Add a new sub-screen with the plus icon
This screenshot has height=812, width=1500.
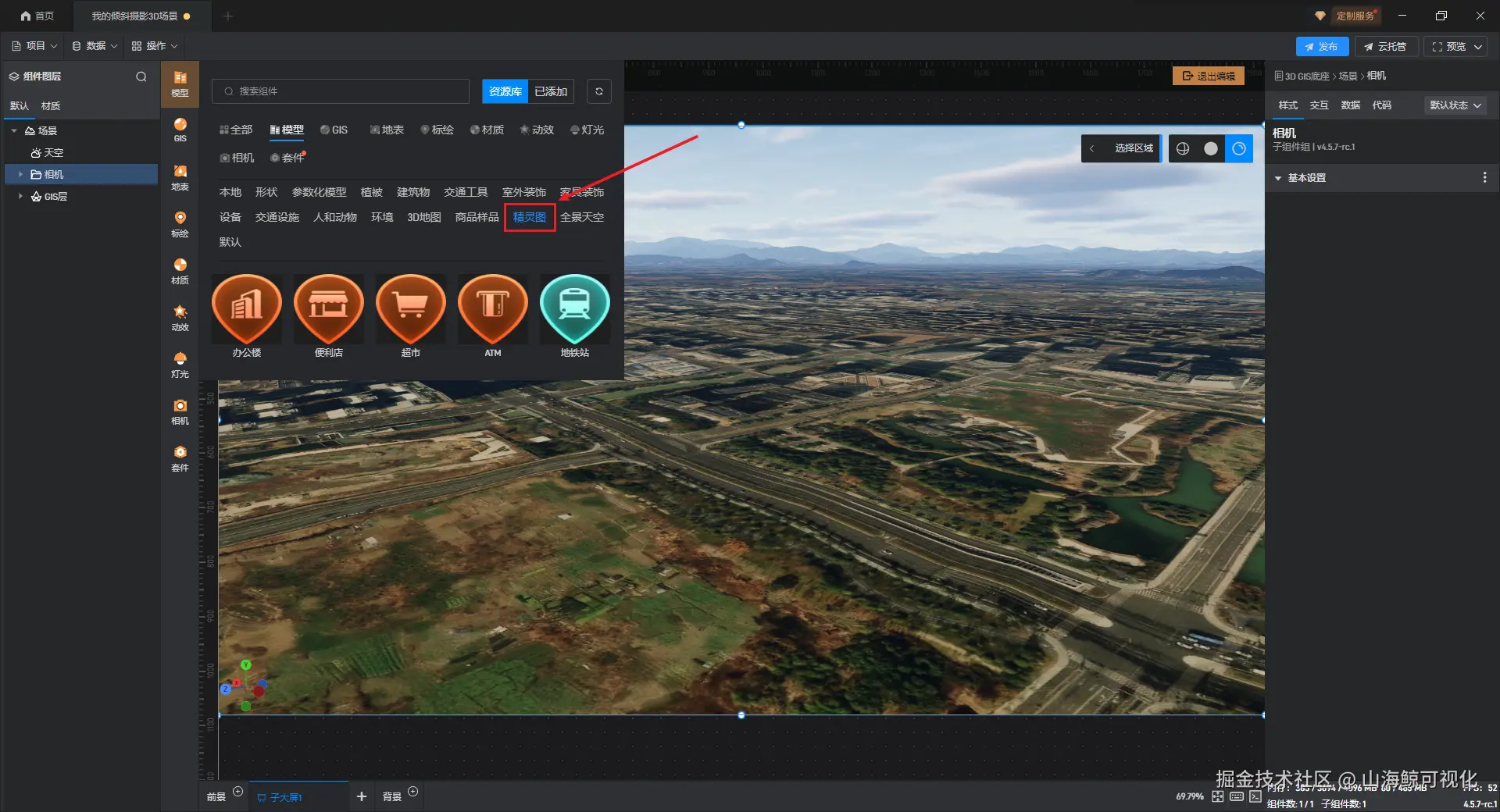pos(362,796)
